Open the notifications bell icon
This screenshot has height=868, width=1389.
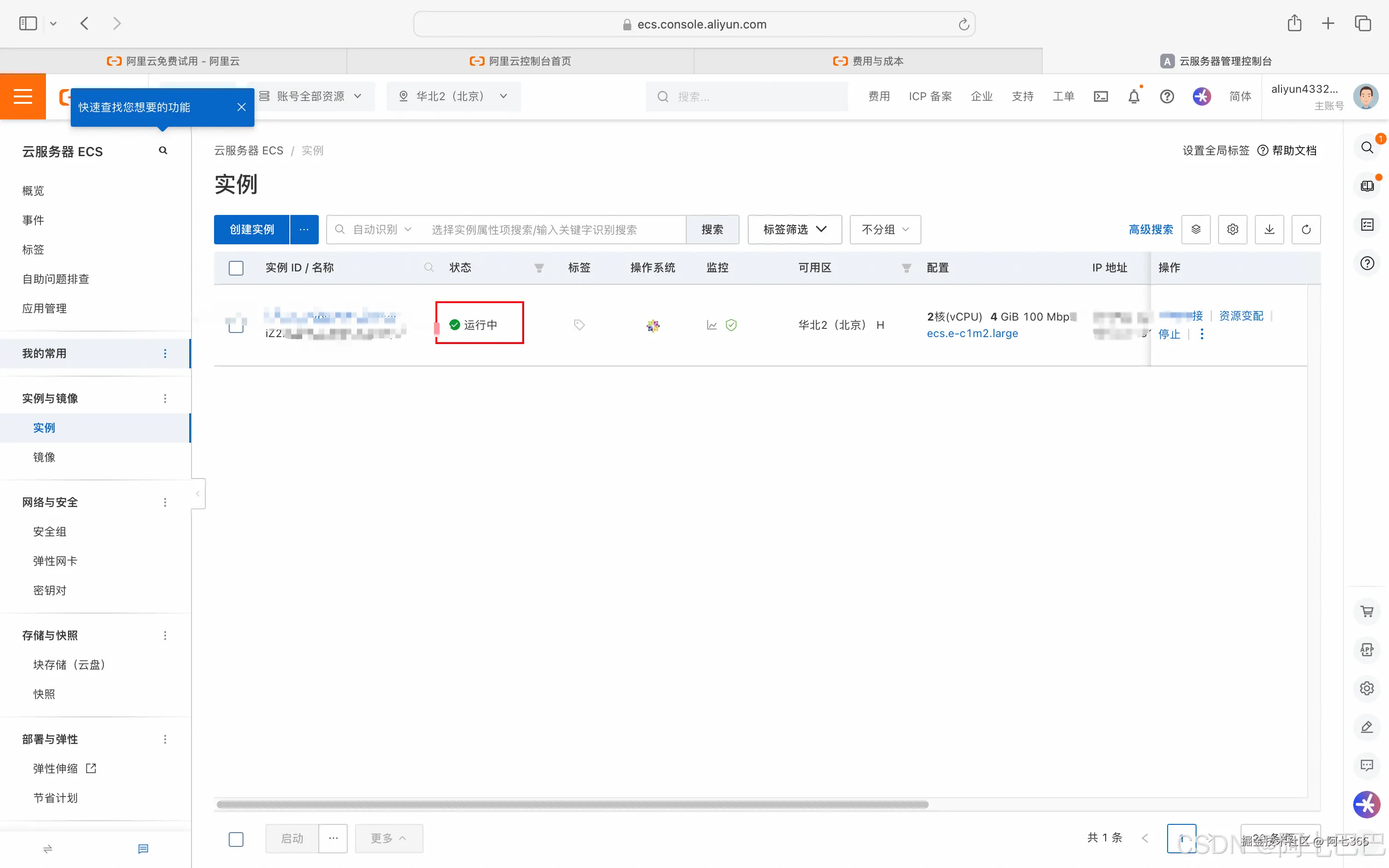(1133, 96)
